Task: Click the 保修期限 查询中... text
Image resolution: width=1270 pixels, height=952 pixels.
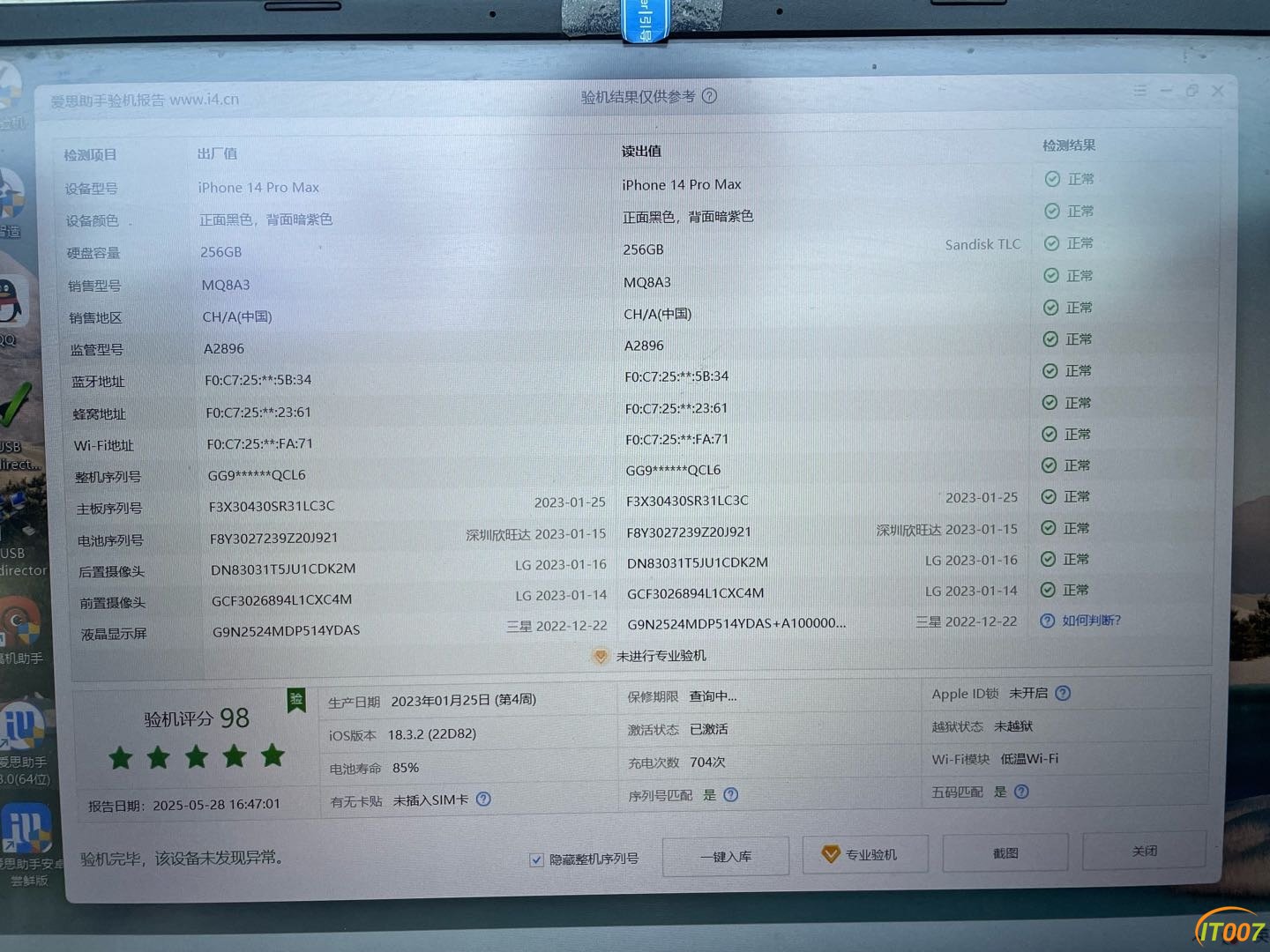Action: 713,696
